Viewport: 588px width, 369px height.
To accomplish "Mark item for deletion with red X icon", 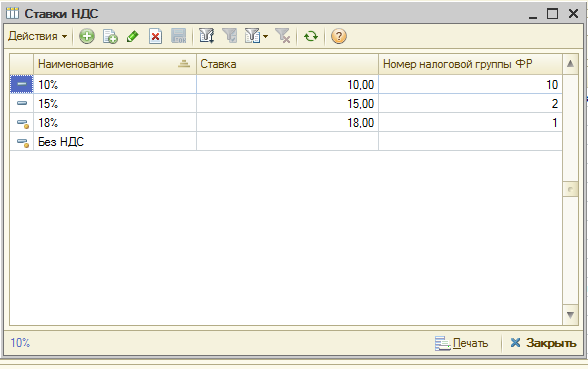I will (x=155, y=36).
